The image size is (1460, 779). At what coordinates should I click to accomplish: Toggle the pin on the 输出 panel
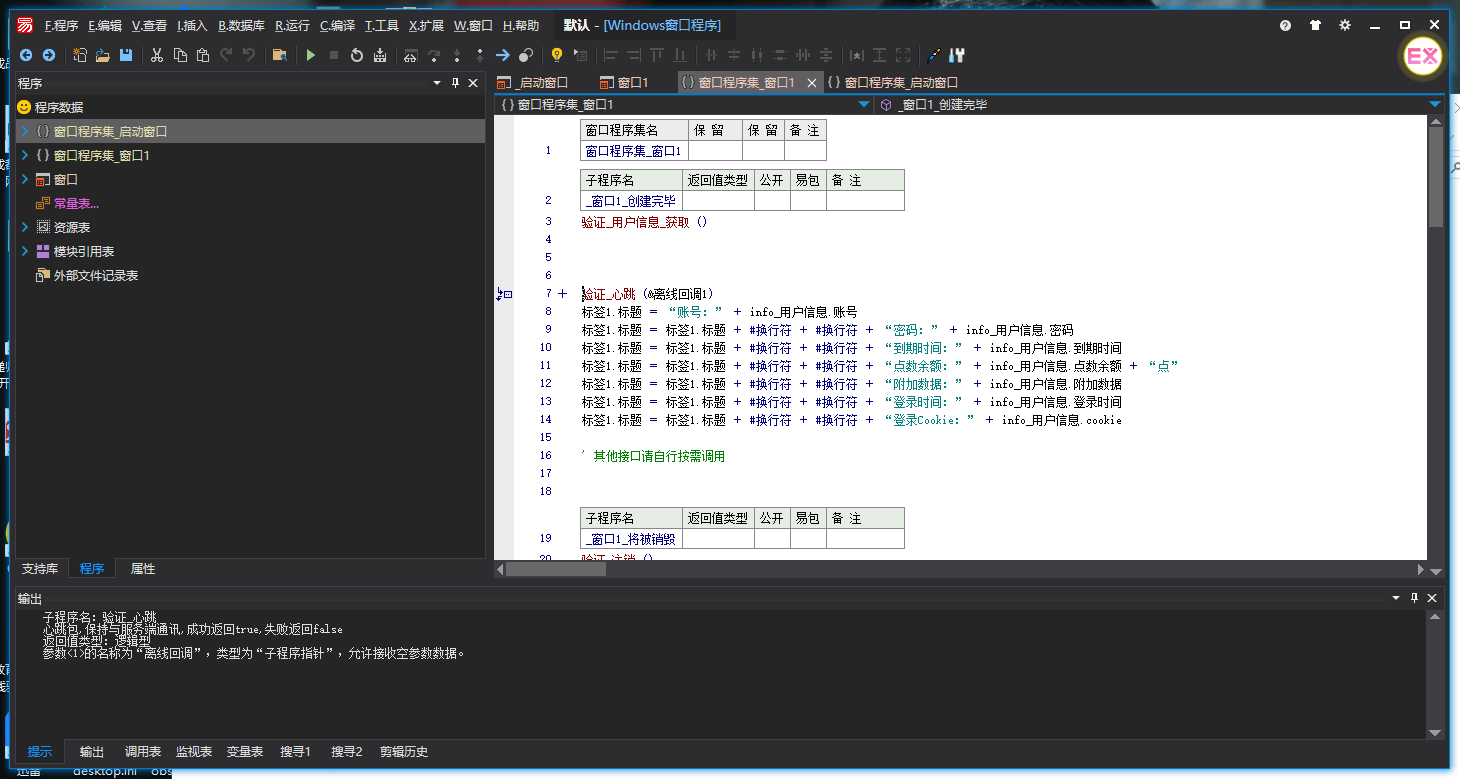[x=1414, y=597]
